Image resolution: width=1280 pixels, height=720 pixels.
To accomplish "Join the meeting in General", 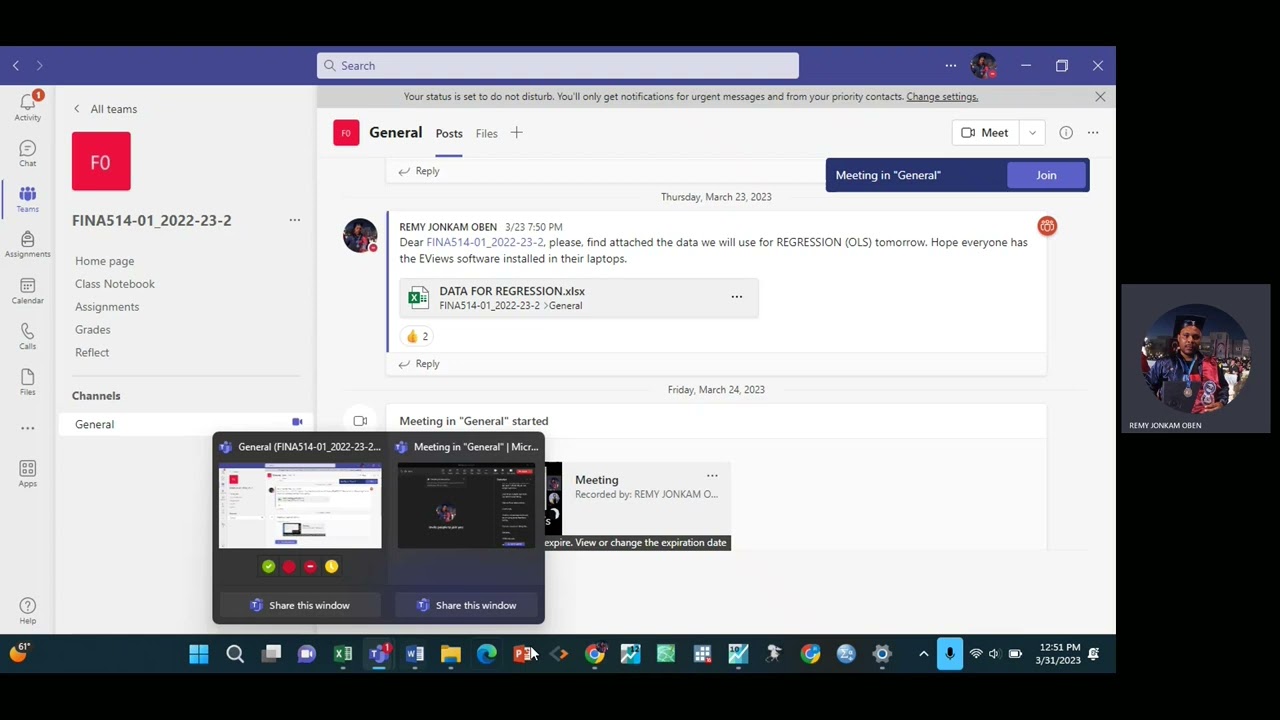I will pyautogui.click(x=1046, y=175).
